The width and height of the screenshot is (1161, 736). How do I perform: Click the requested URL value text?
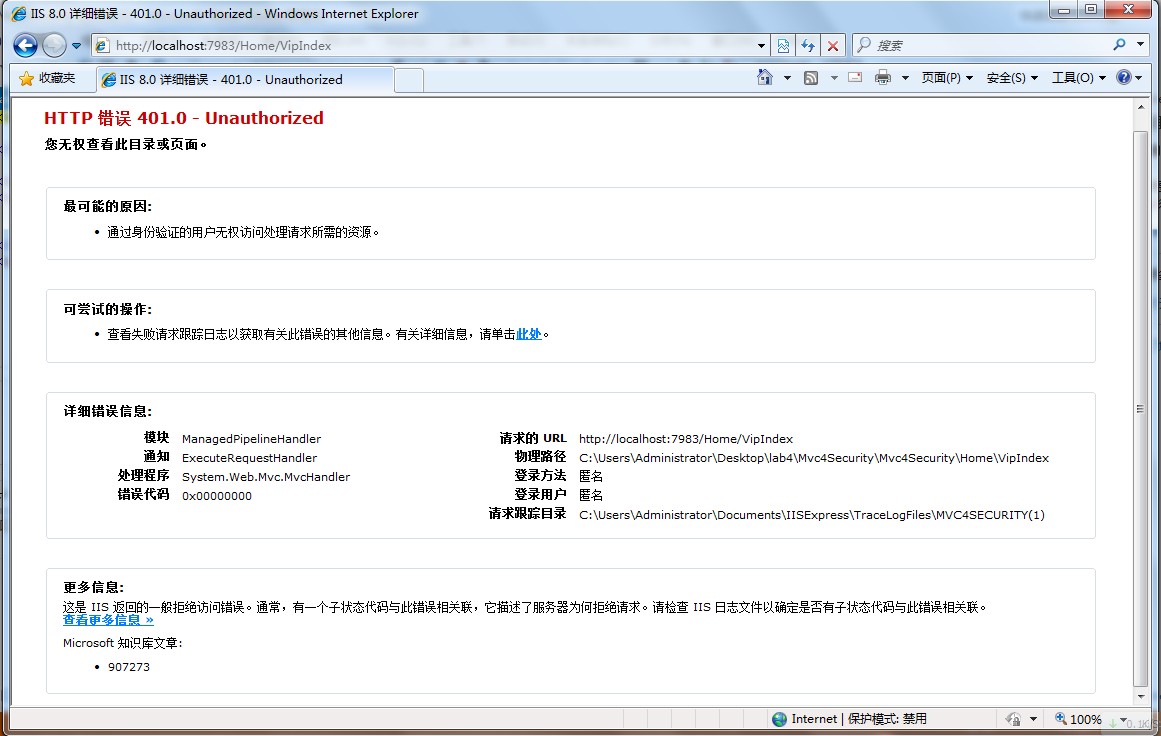[x=686, y=439]
